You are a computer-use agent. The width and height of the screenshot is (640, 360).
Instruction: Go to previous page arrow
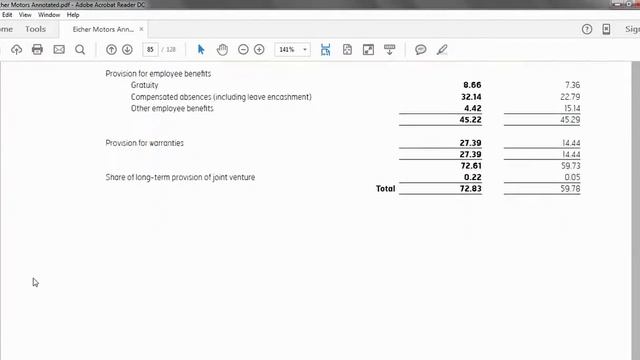111,50
